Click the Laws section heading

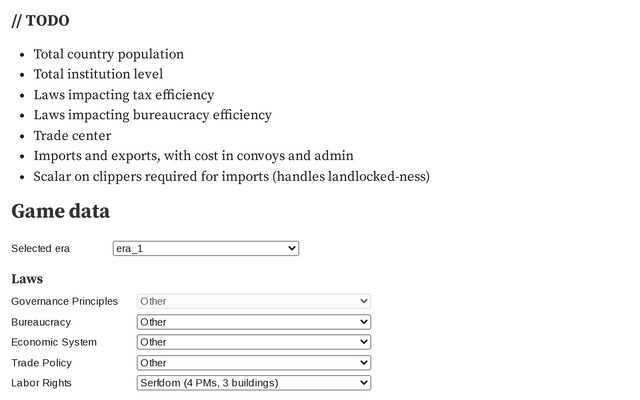pyautogui.click(x=27, y=278)
